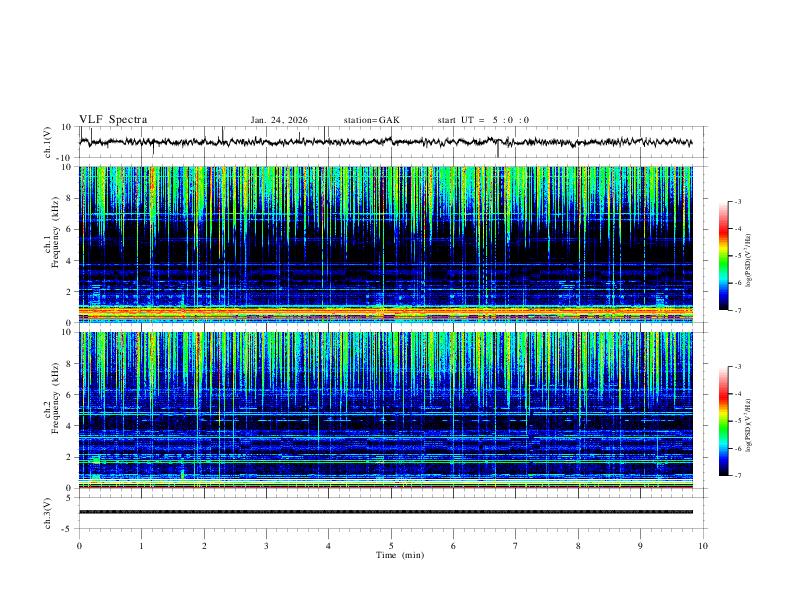
Task: Click the "-7" label on ch.1 colorbar
Action: click(x=737, y=311)
